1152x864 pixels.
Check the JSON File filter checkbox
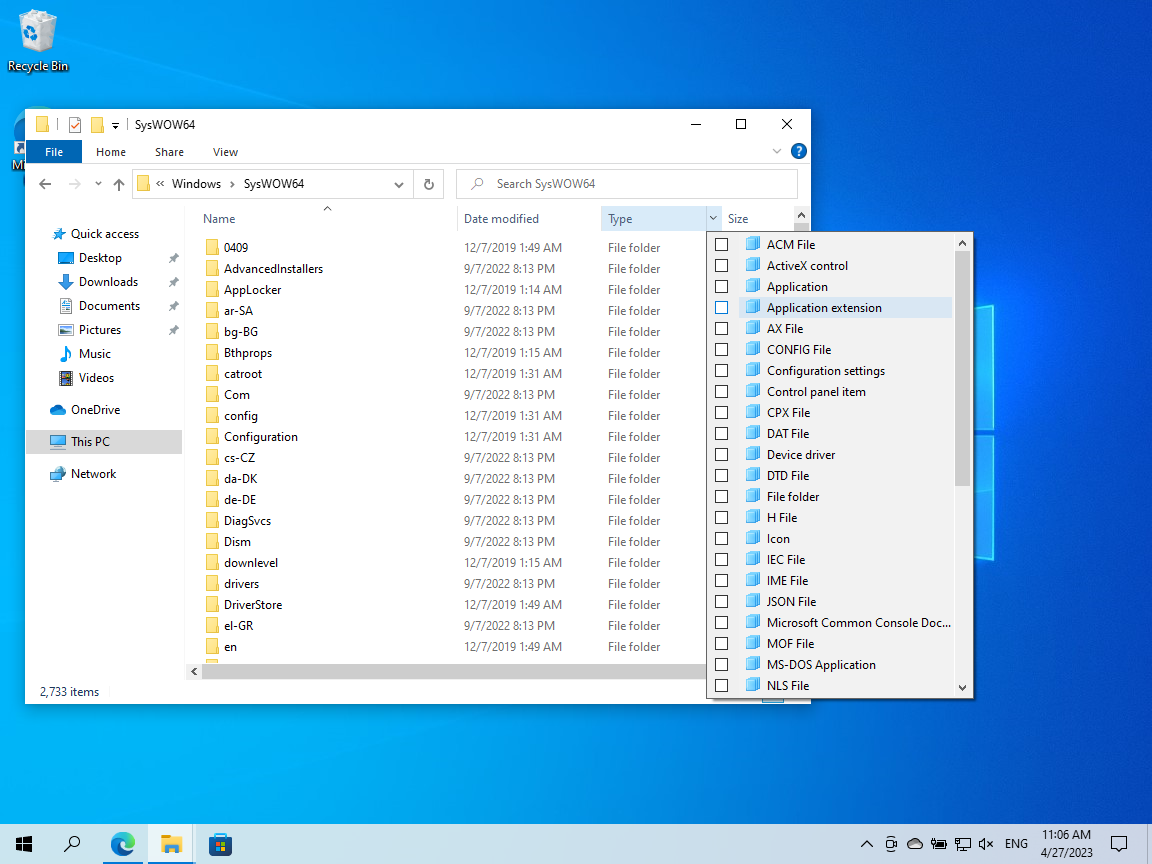tap(721, 602)
